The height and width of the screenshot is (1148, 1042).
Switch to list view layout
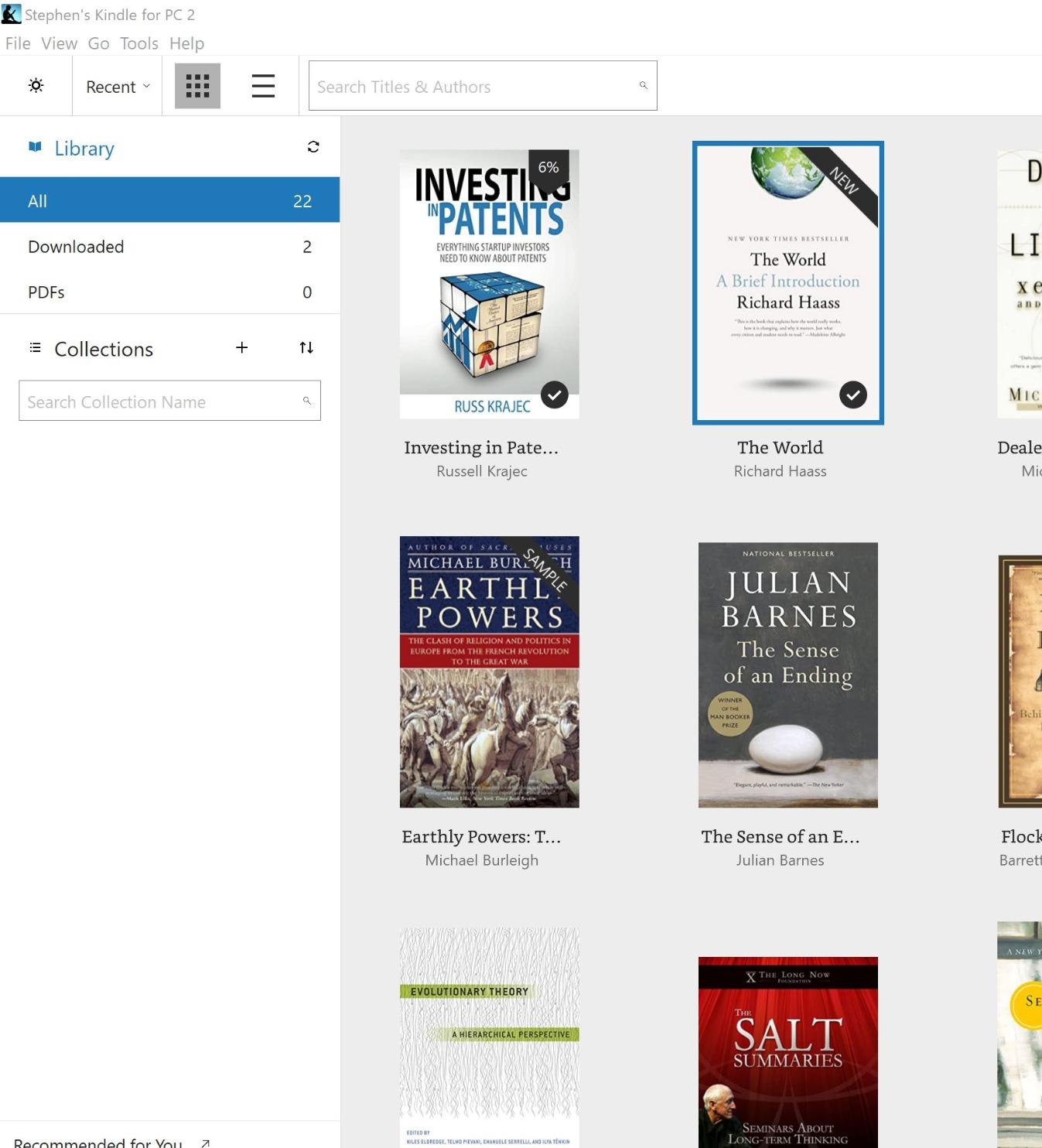263,86
